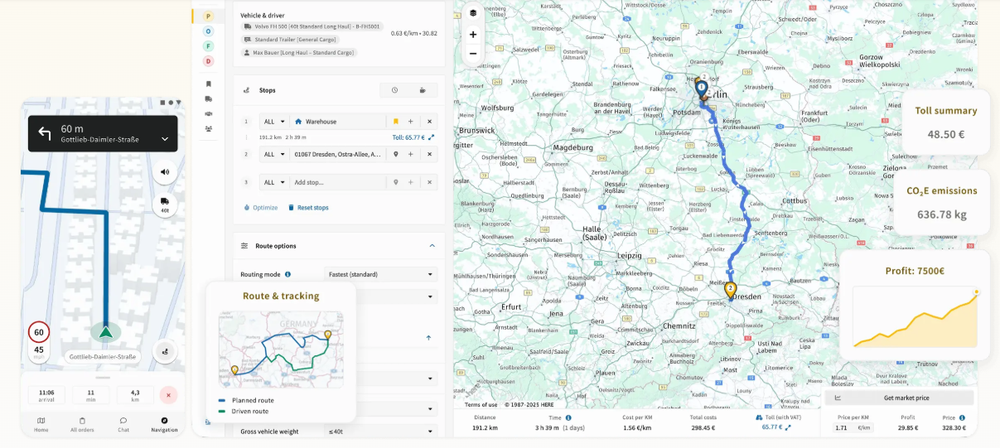Open the P profile in the sidebar
The width and height of the screenshot is (1000, 448).
click(208, 16)
